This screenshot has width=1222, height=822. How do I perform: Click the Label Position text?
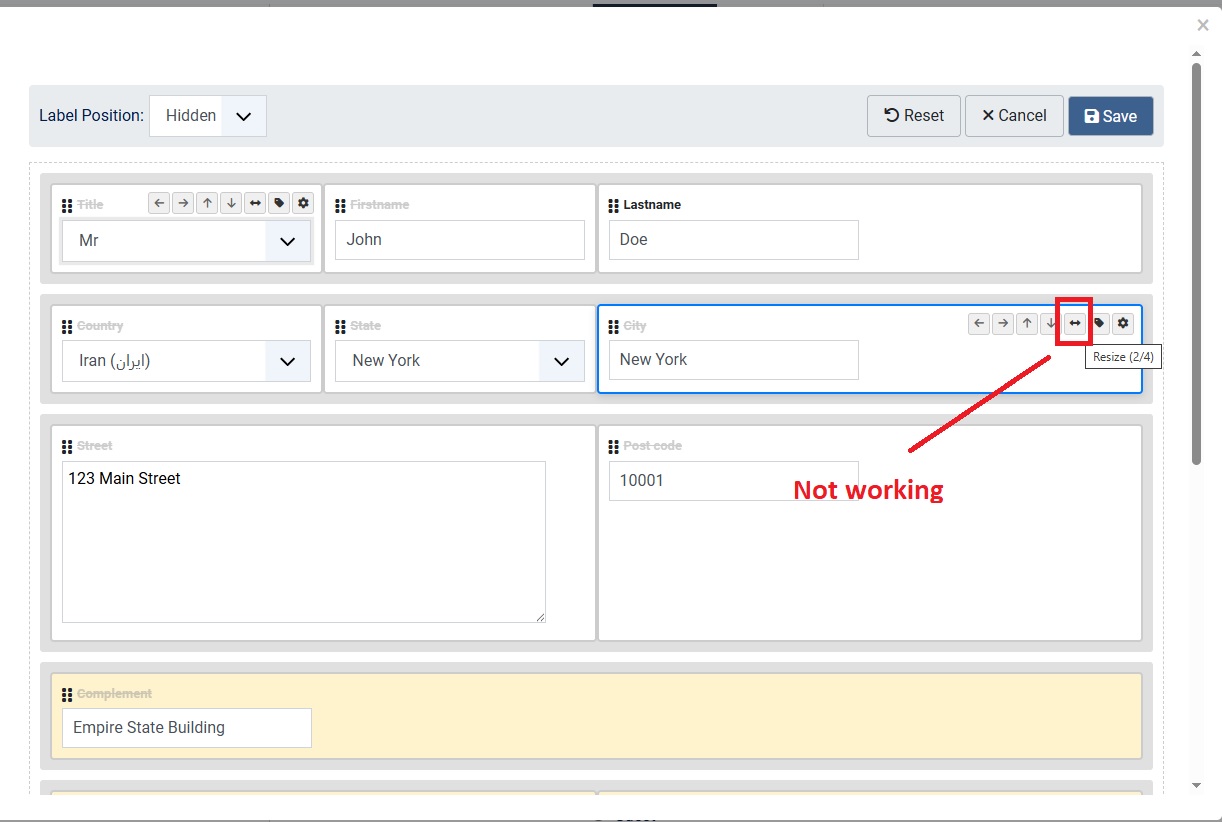[91, 116]
